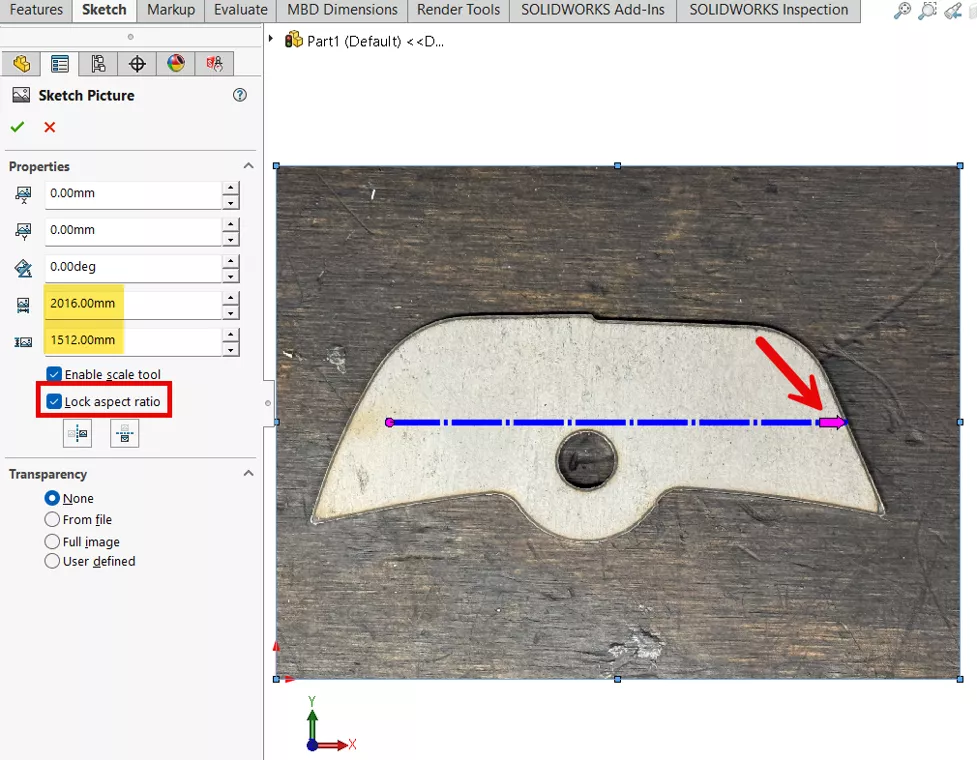
Task: Switch to the Evaluate tab
Action: coord(241,10)
